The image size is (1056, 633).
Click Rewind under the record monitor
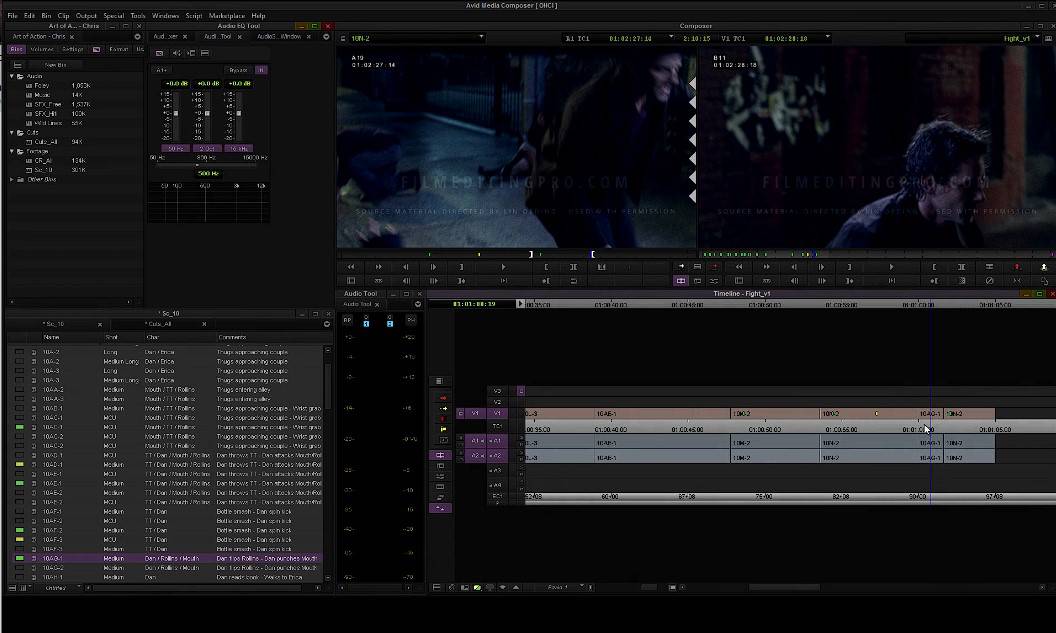pyautogui.click(x=739, y=267)
